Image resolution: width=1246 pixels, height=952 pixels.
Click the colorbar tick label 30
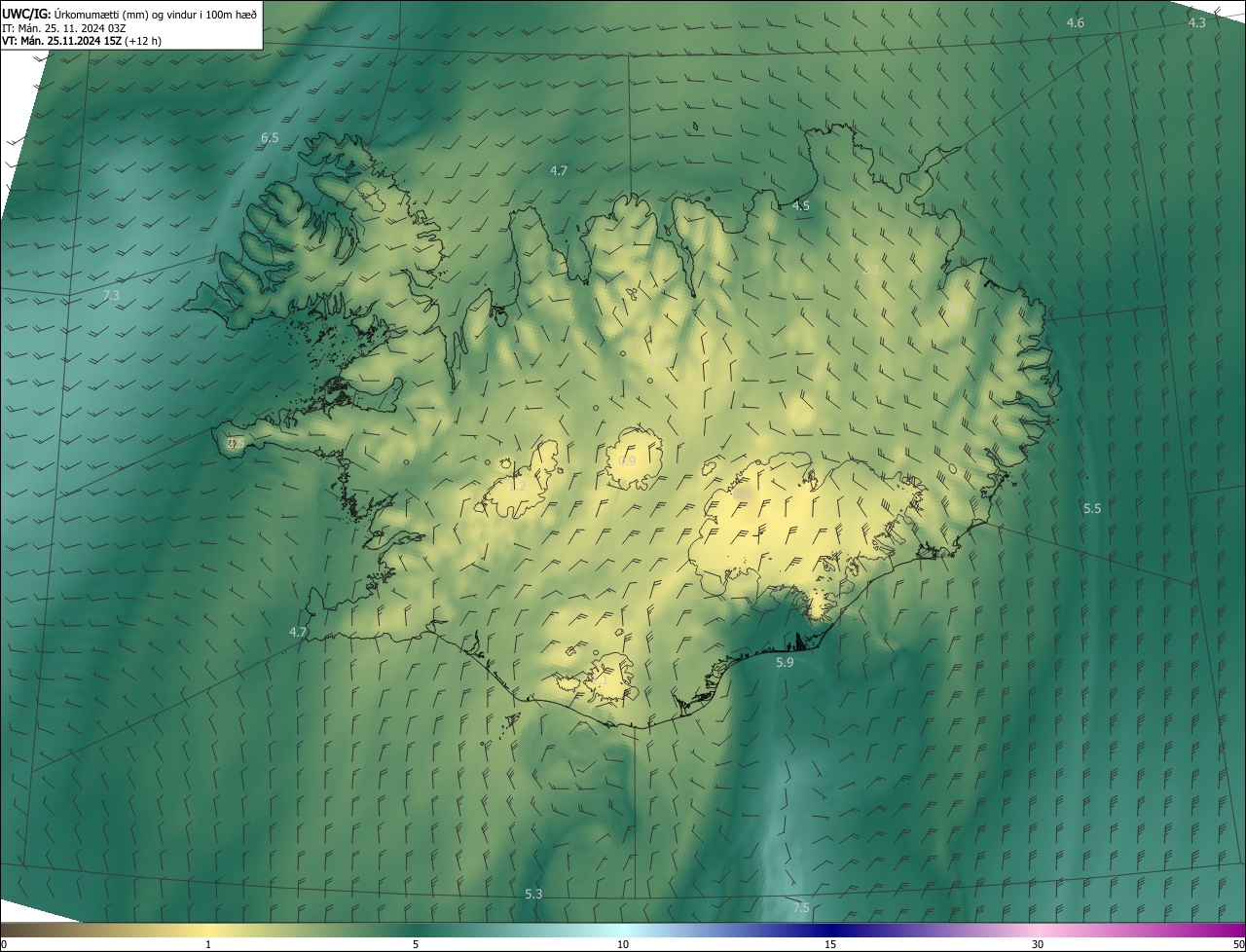[x=1038, y=944]
